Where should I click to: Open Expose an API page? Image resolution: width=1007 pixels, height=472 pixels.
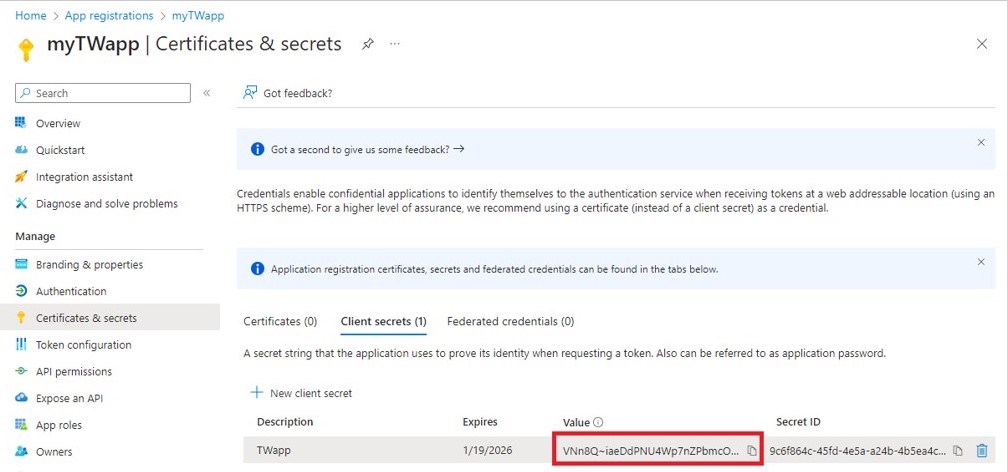(69, 398)
